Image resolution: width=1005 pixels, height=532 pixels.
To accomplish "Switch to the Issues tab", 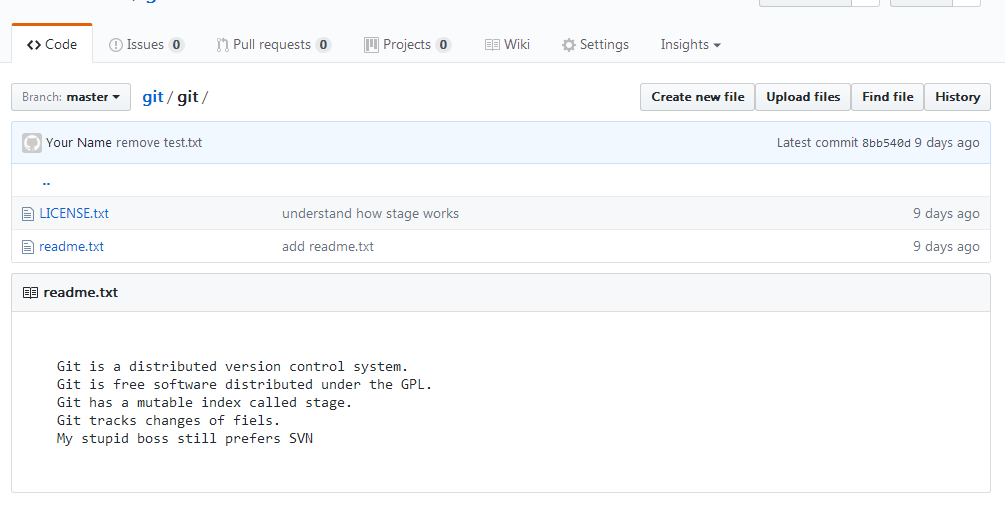I will 146,44.
